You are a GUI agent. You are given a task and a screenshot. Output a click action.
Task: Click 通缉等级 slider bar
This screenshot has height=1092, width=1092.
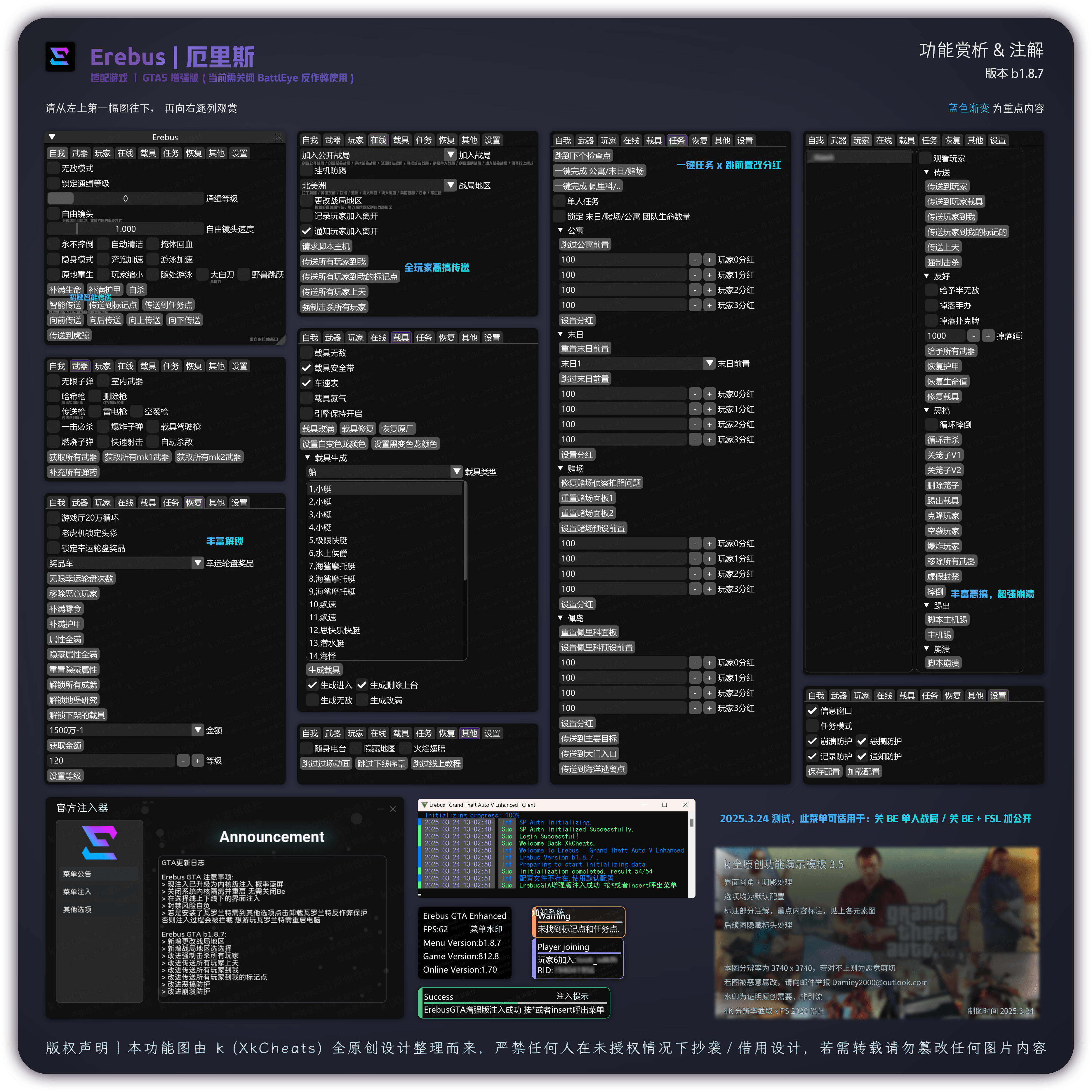[126, 198]
